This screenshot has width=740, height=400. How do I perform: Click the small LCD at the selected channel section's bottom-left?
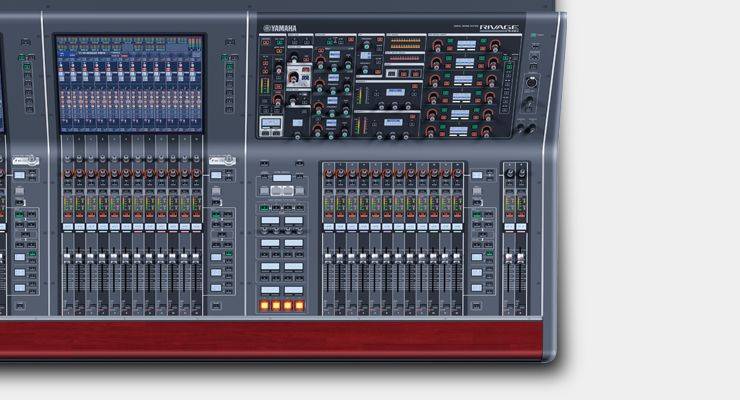click(x=269, y=121)
